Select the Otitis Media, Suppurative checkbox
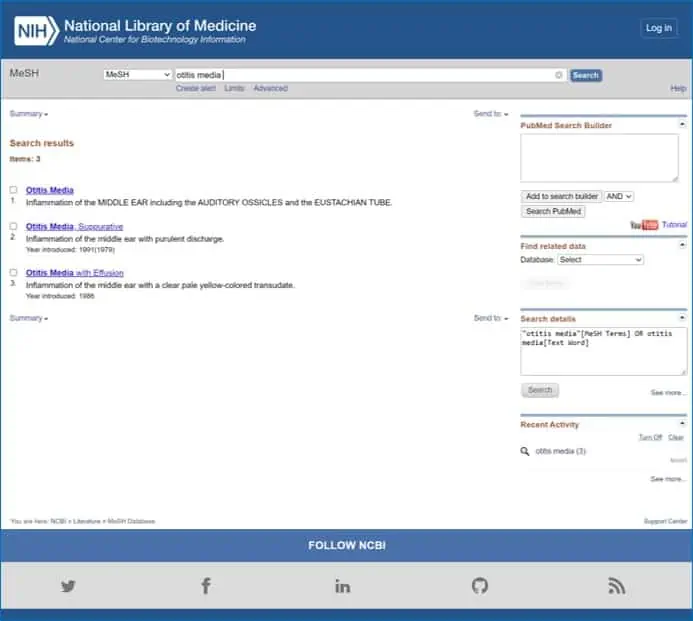 tap(14, 227)
